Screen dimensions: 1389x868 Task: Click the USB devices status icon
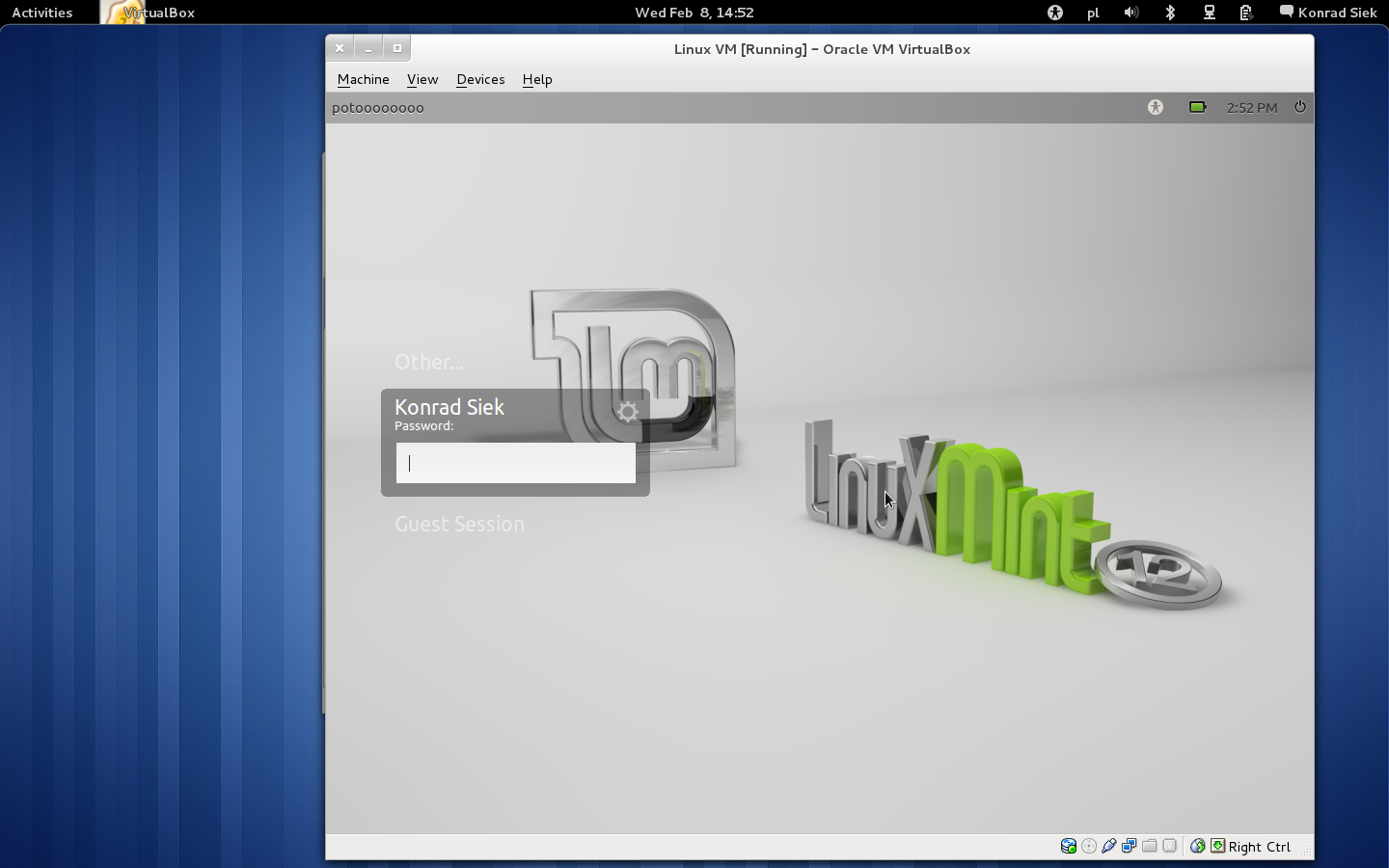(1109, 846)
